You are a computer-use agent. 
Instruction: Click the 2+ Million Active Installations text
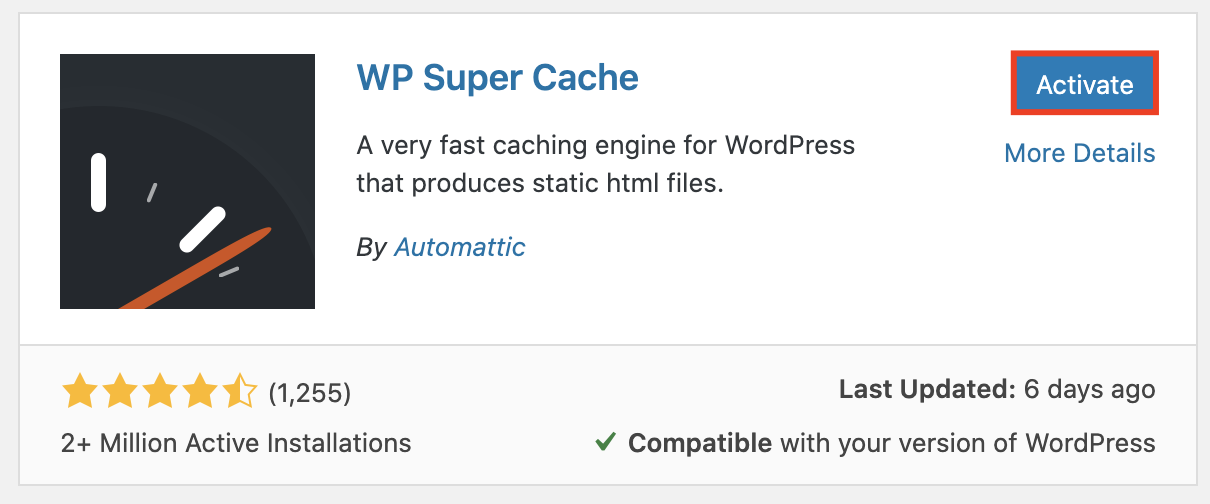pyautogui.click(x=236, y=442)
